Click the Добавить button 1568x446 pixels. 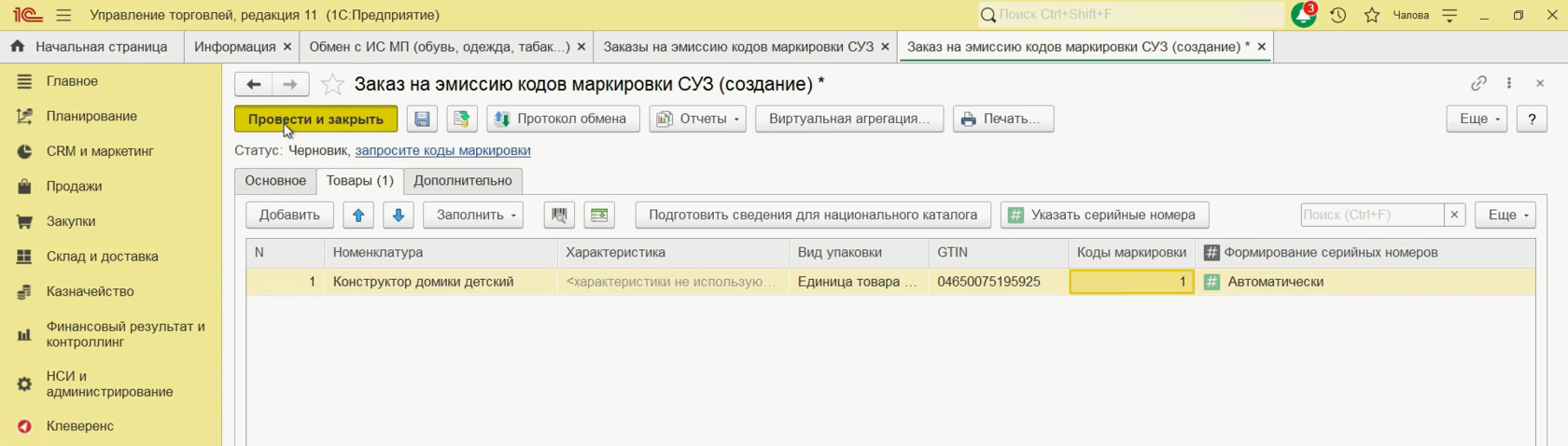(289, 216)
